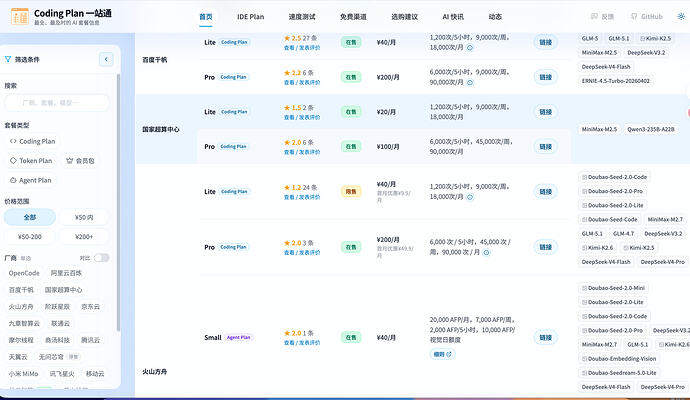Choose the ¥200+ price range

tap(84, 237)
